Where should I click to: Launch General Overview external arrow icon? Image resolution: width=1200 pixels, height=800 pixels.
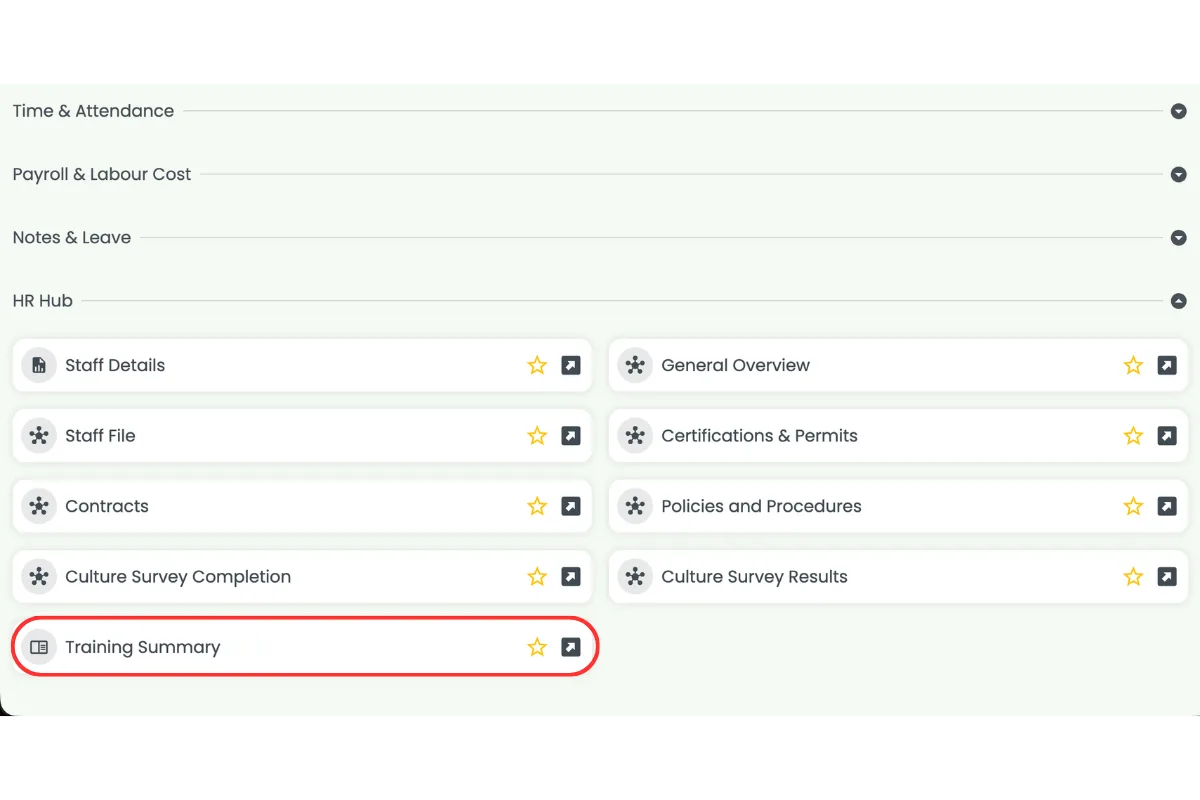[x=1167, y=365]
